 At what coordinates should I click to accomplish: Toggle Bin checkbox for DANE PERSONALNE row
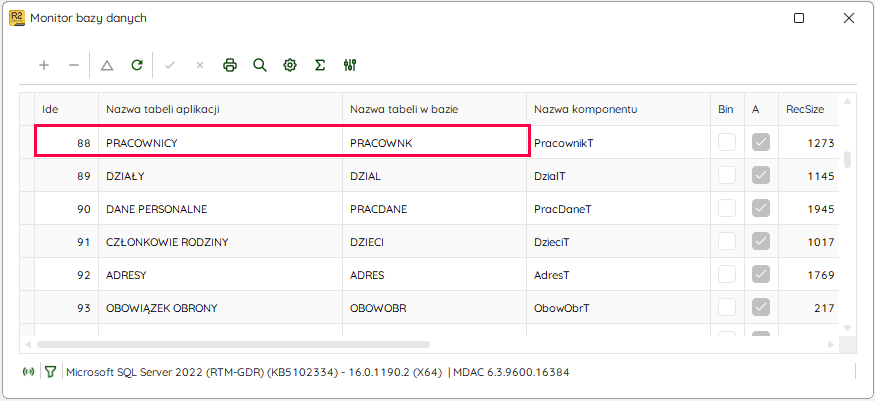tap(727, 209)
